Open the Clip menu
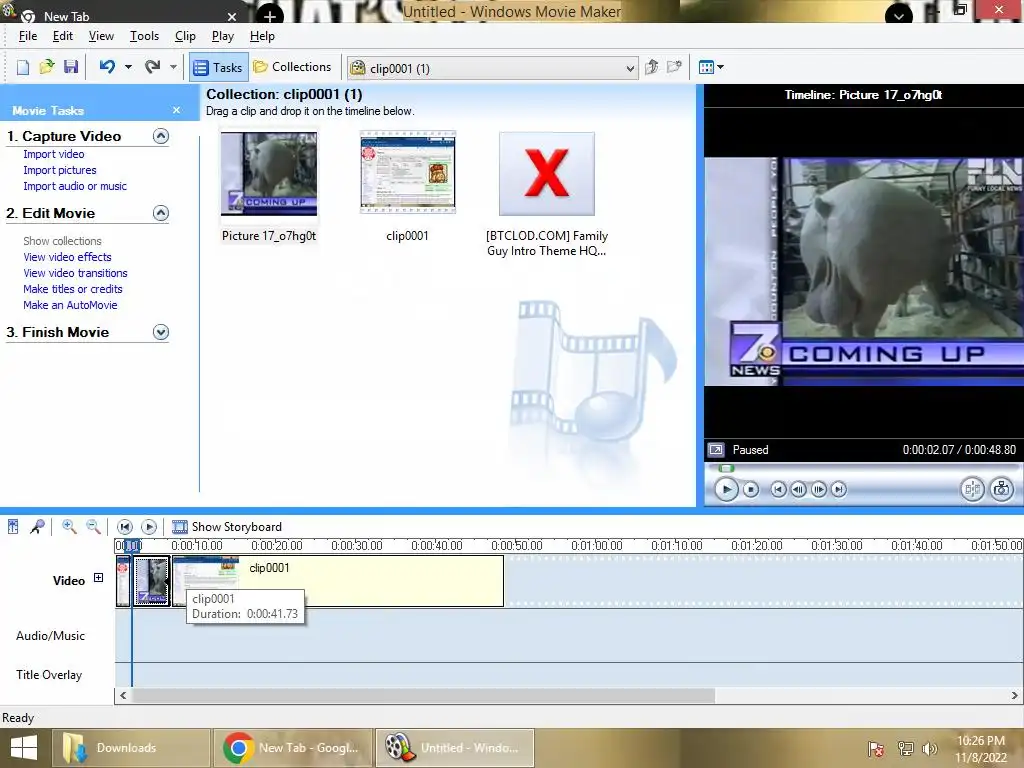The width and height of the screenshot is (1024, 768). (185, 36)
